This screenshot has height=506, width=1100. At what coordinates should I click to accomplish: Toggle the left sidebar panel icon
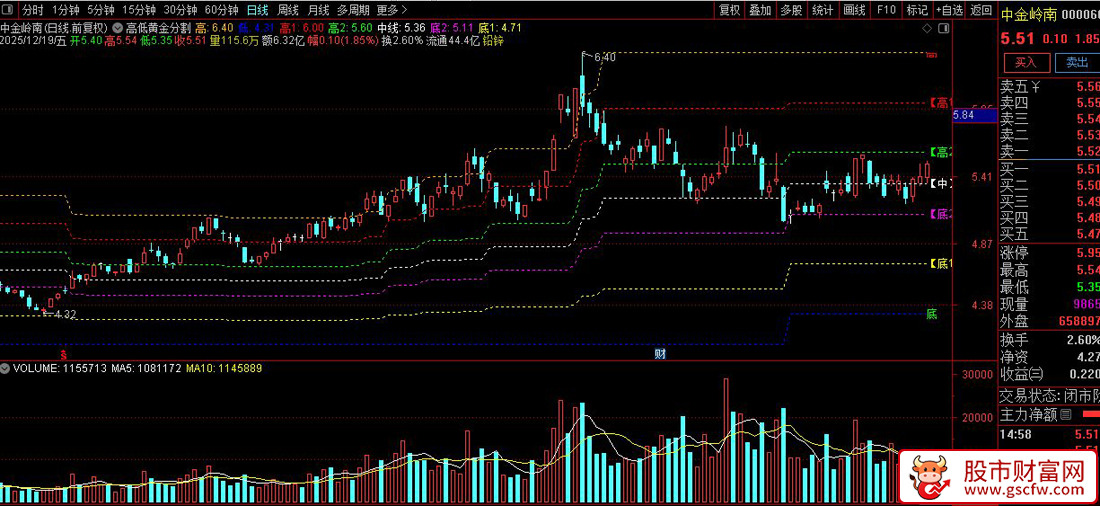click(x=7, y=10)
